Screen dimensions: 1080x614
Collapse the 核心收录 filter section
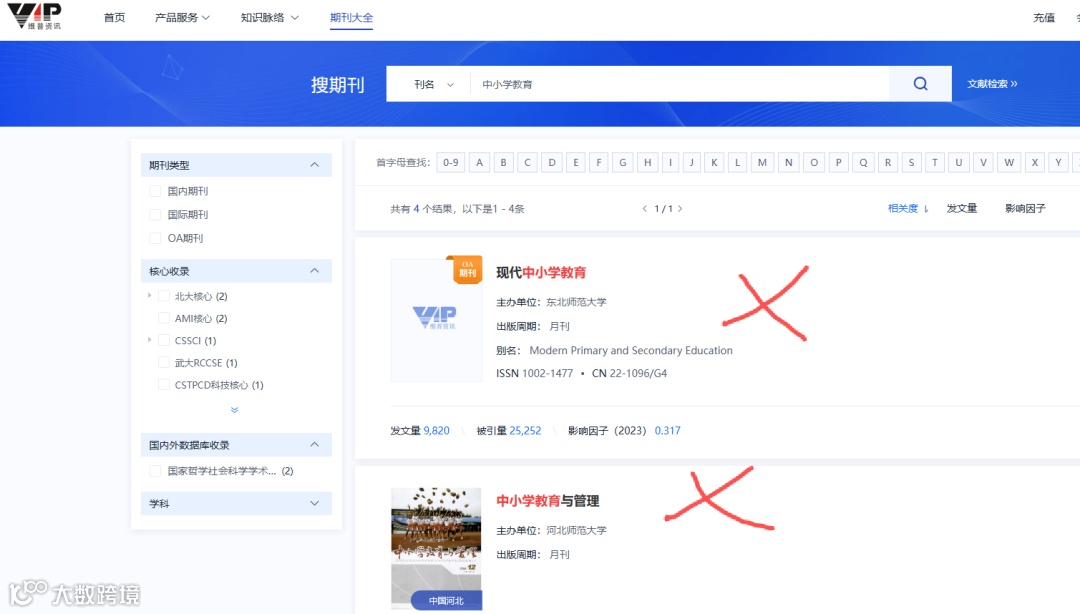[314, 271]
